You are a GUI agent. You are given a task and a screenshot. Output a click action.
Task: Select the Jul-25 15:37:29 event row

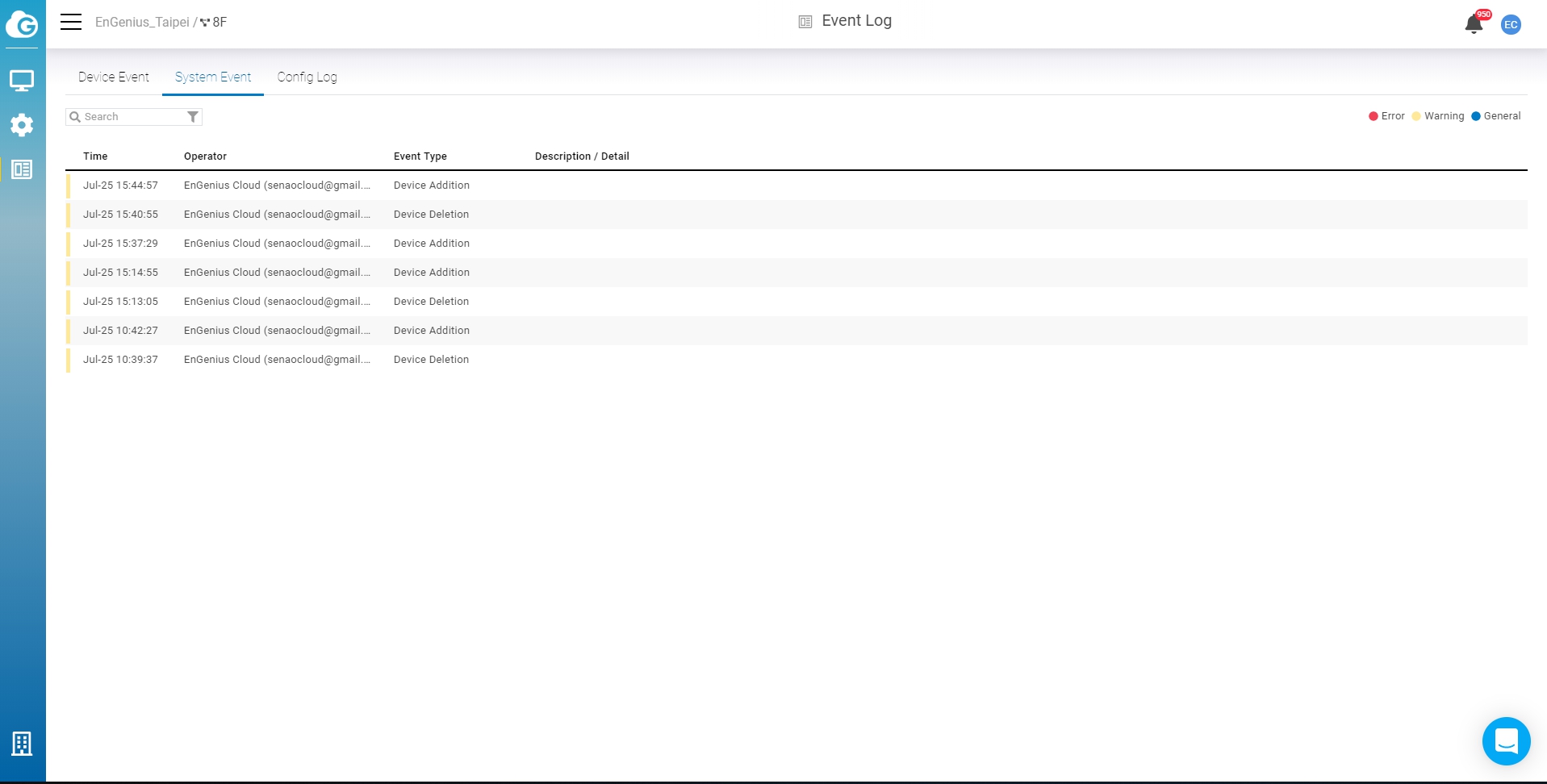coord(796,244)
